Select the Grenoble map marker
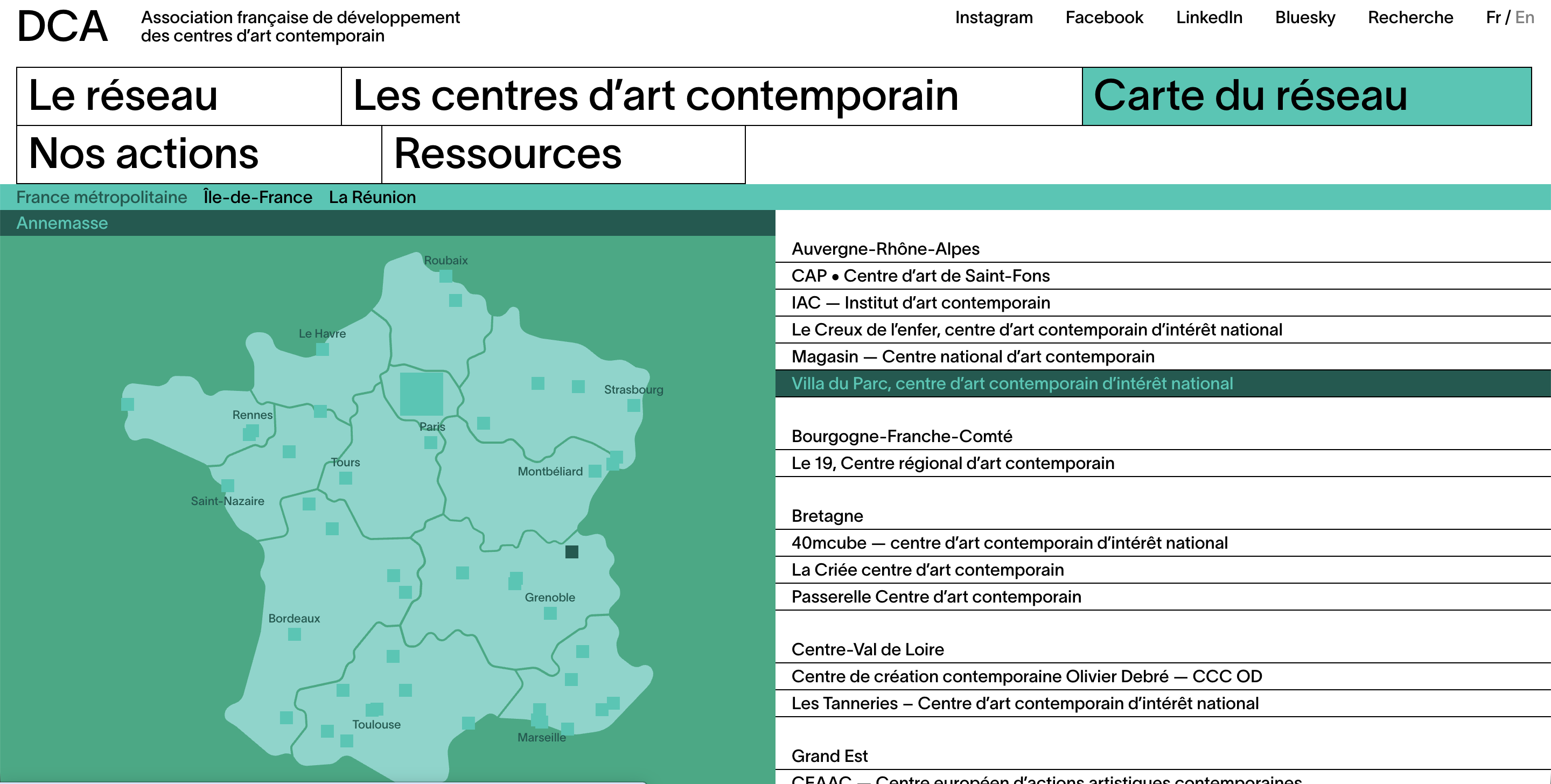Screen dimensions: 1551x784 point(550,614)
